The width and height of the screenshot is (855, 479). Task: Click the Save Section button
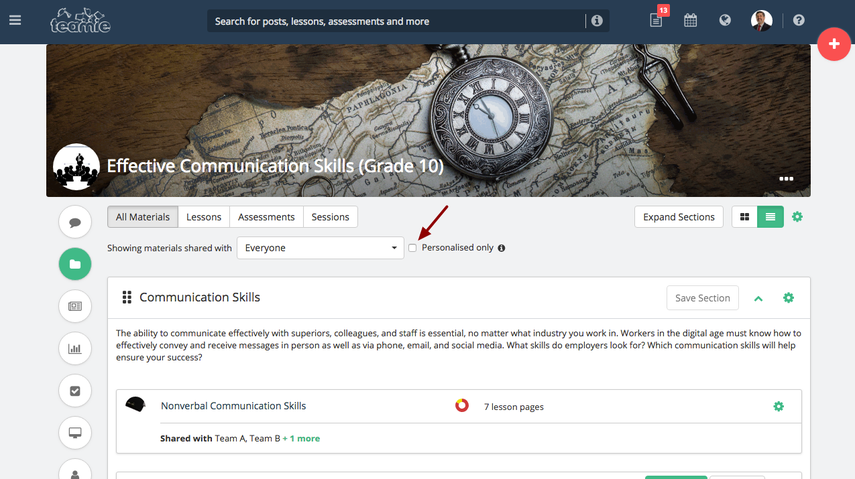tap(702, 298)
